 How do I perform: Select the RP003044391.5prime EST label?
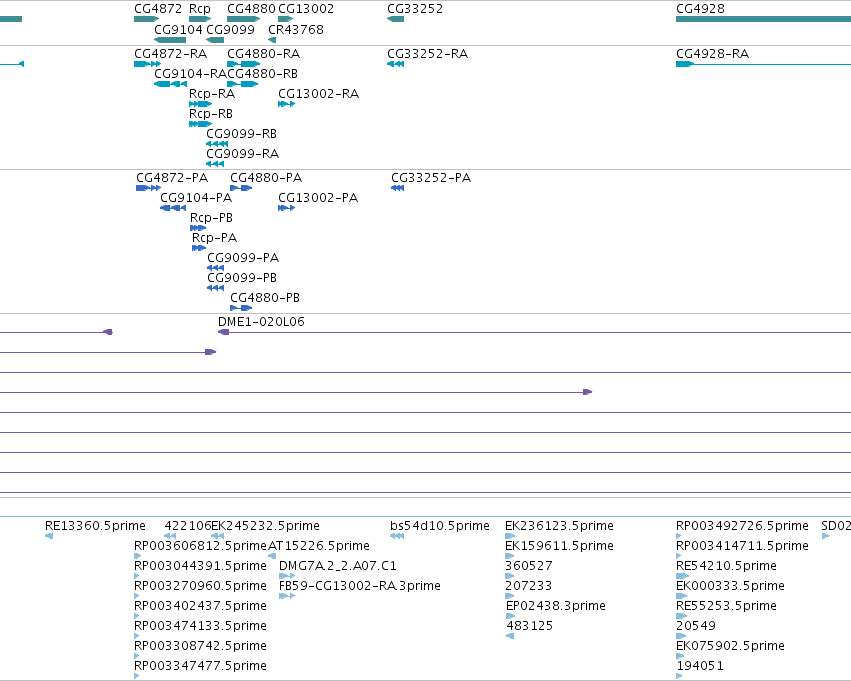200,566
